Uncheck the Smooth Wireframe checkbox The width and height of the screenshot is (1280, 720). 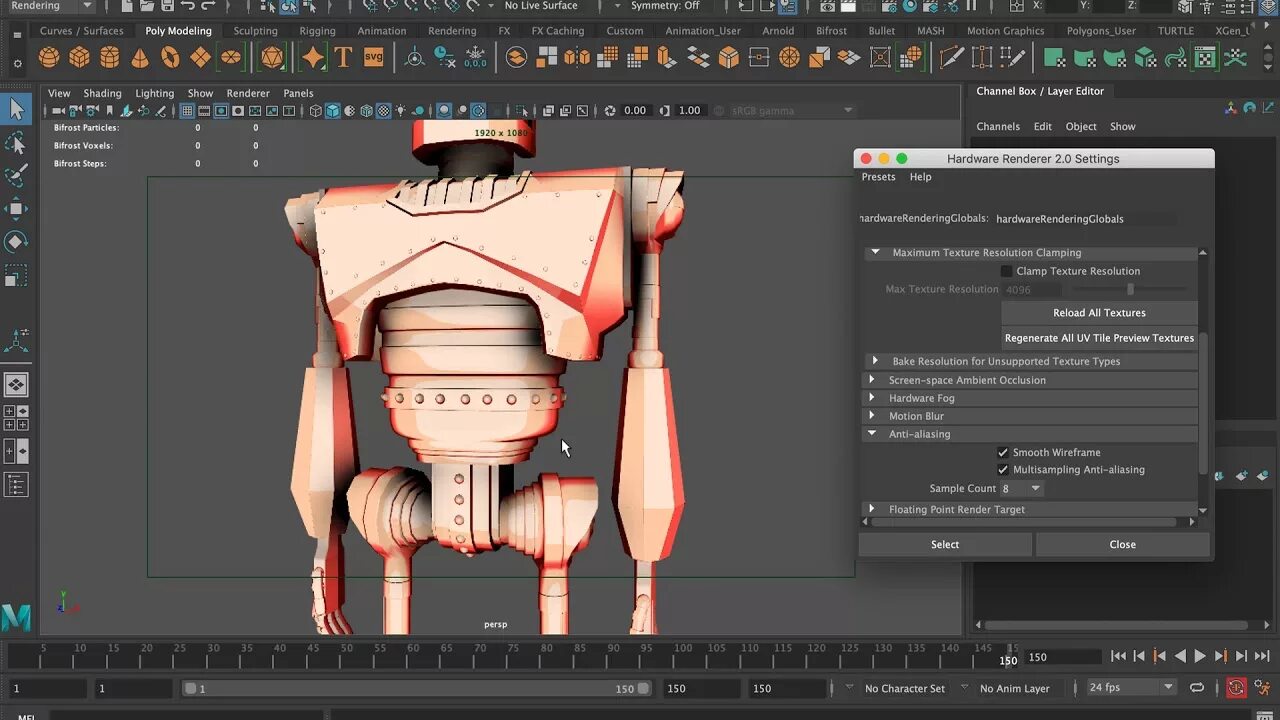(x=1003, y=452)
